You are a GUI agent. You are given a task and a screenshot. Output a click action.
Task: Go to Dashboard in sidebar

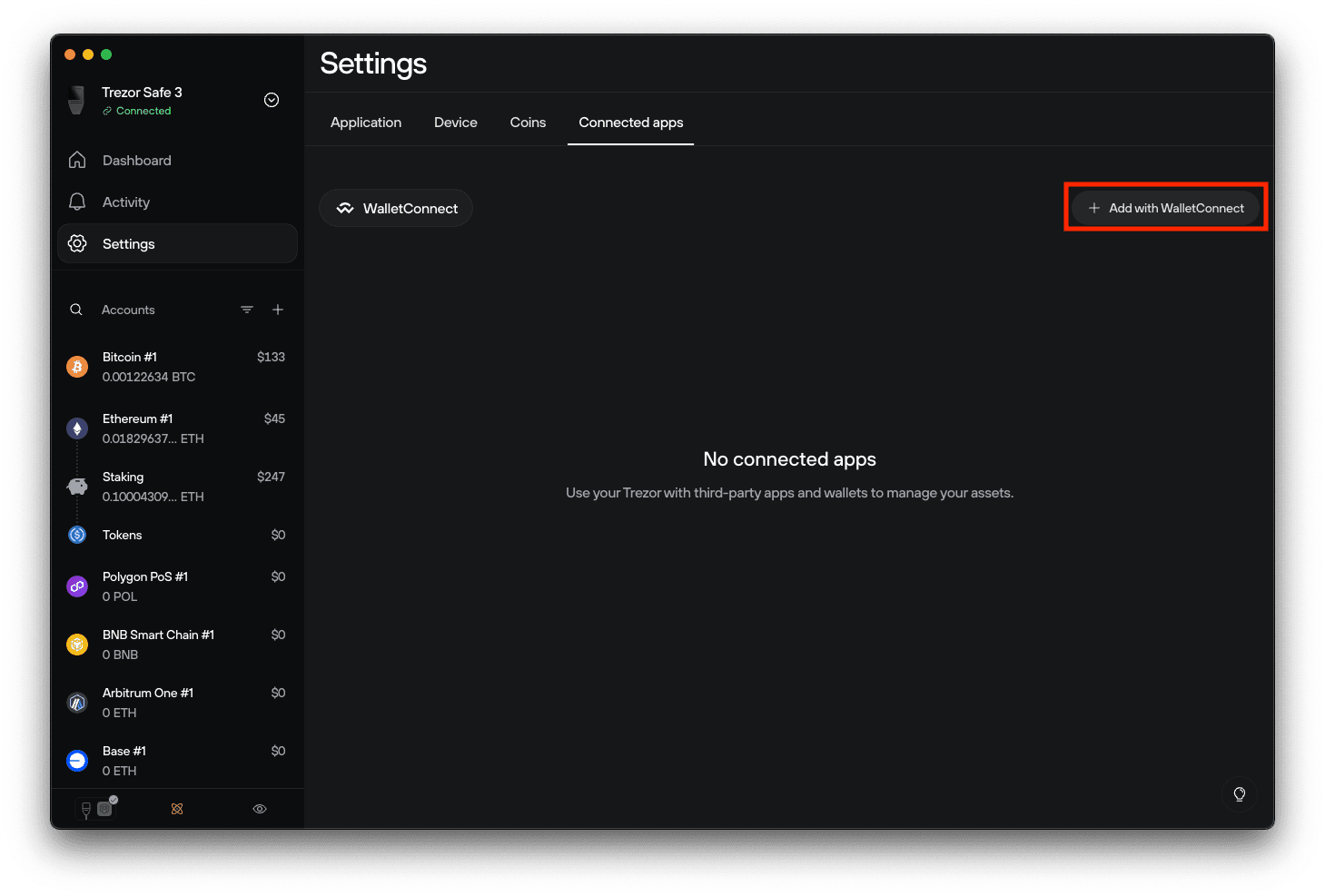tap(177, 161)
